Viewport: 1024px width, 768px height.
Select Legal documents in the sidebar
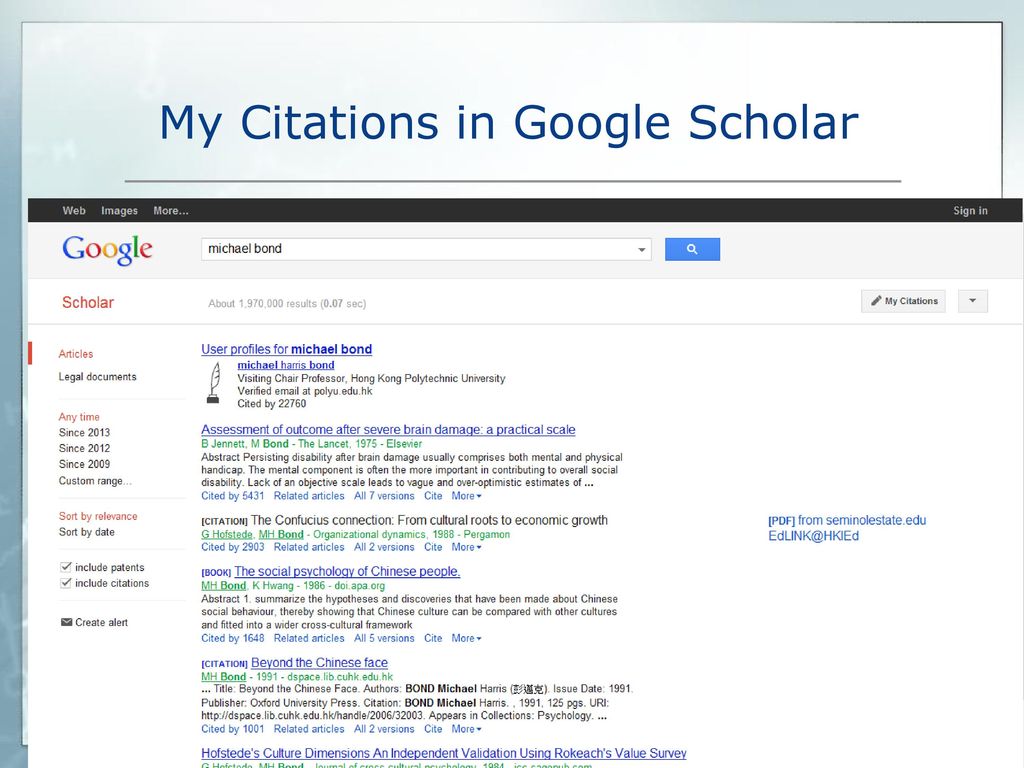click(97, 377)
